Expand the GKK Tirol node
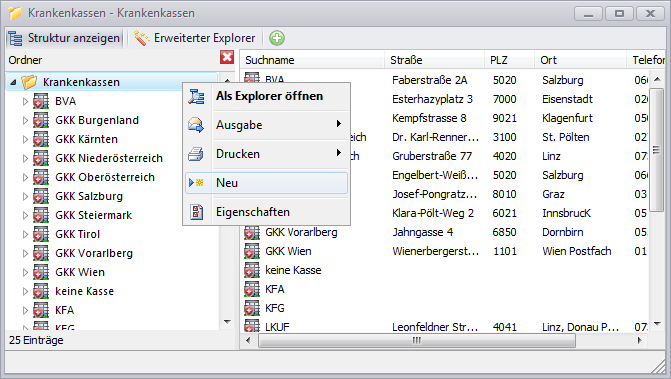The width and height of the screenshot is (671, 379). pyautogui.click(x=25, y=234)
